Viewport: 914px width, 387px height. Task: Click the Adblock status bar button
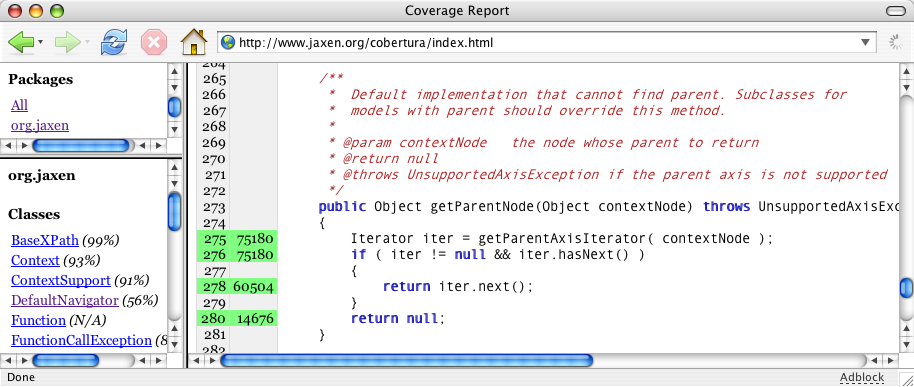tap(862, 378)
